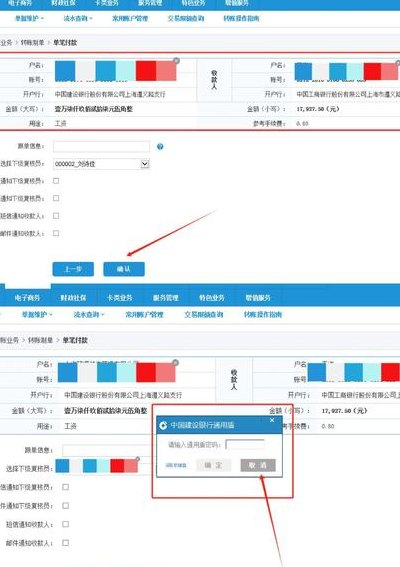The image size is (400, 567).
Task: Click the small icon on the masked reviewer field beside the dialog
Action: pos(137,459)
